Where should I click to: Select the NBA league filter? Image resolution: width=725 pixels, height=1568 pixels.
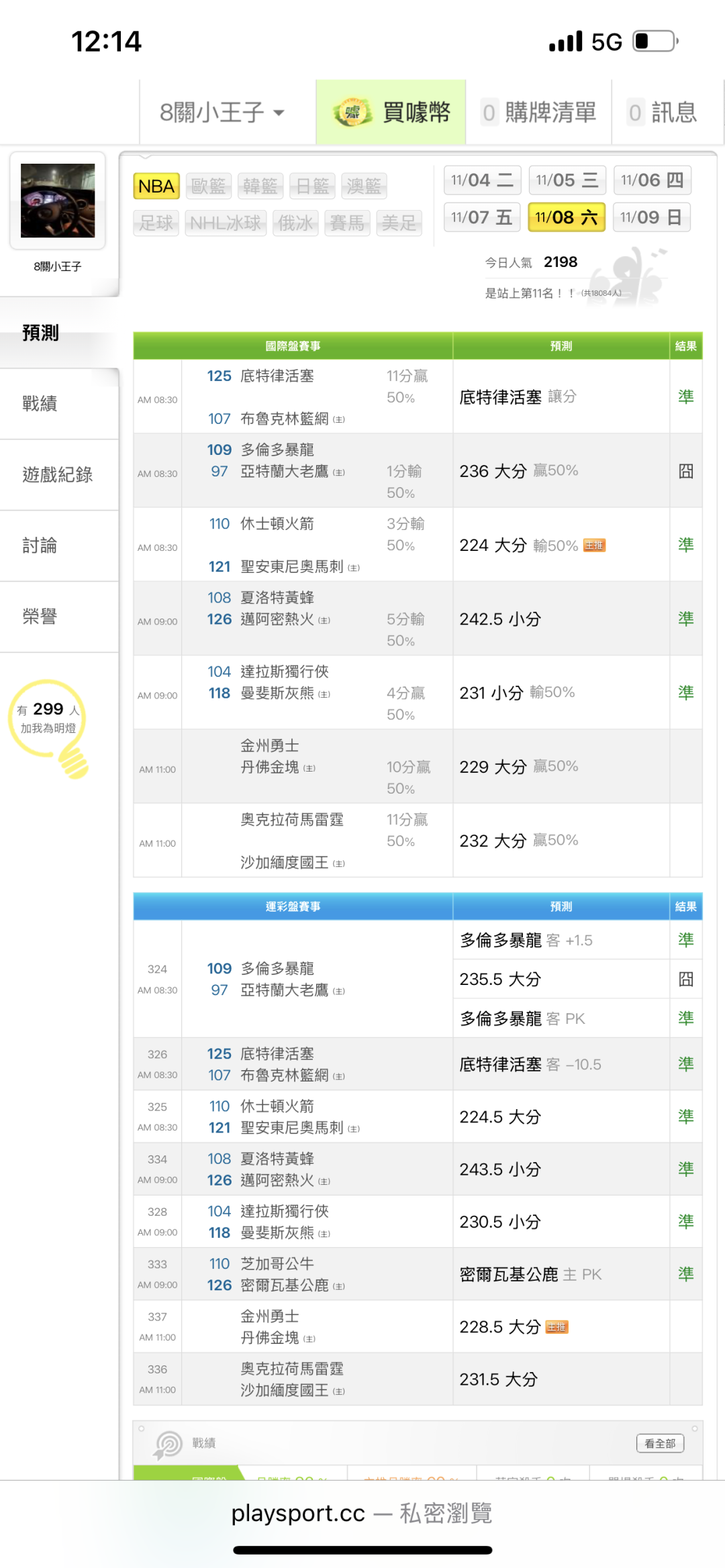(156, 186)
